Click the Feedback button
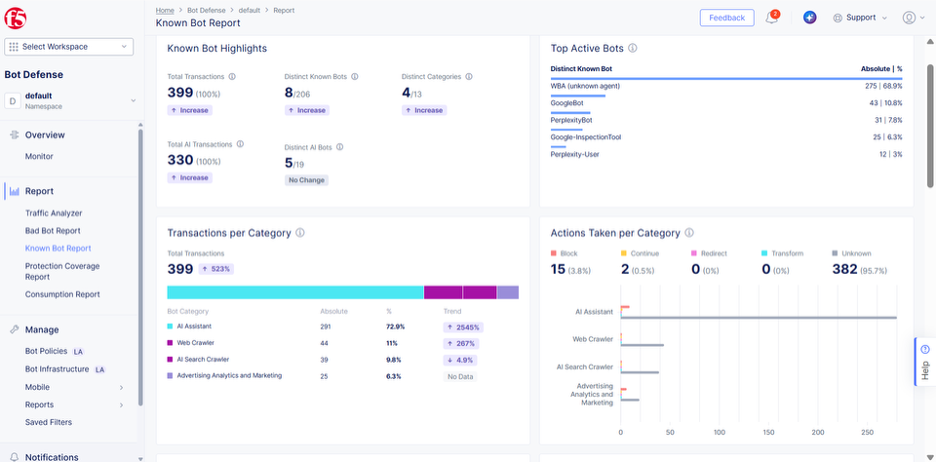The image size is (936, 462). coord(726,18)
